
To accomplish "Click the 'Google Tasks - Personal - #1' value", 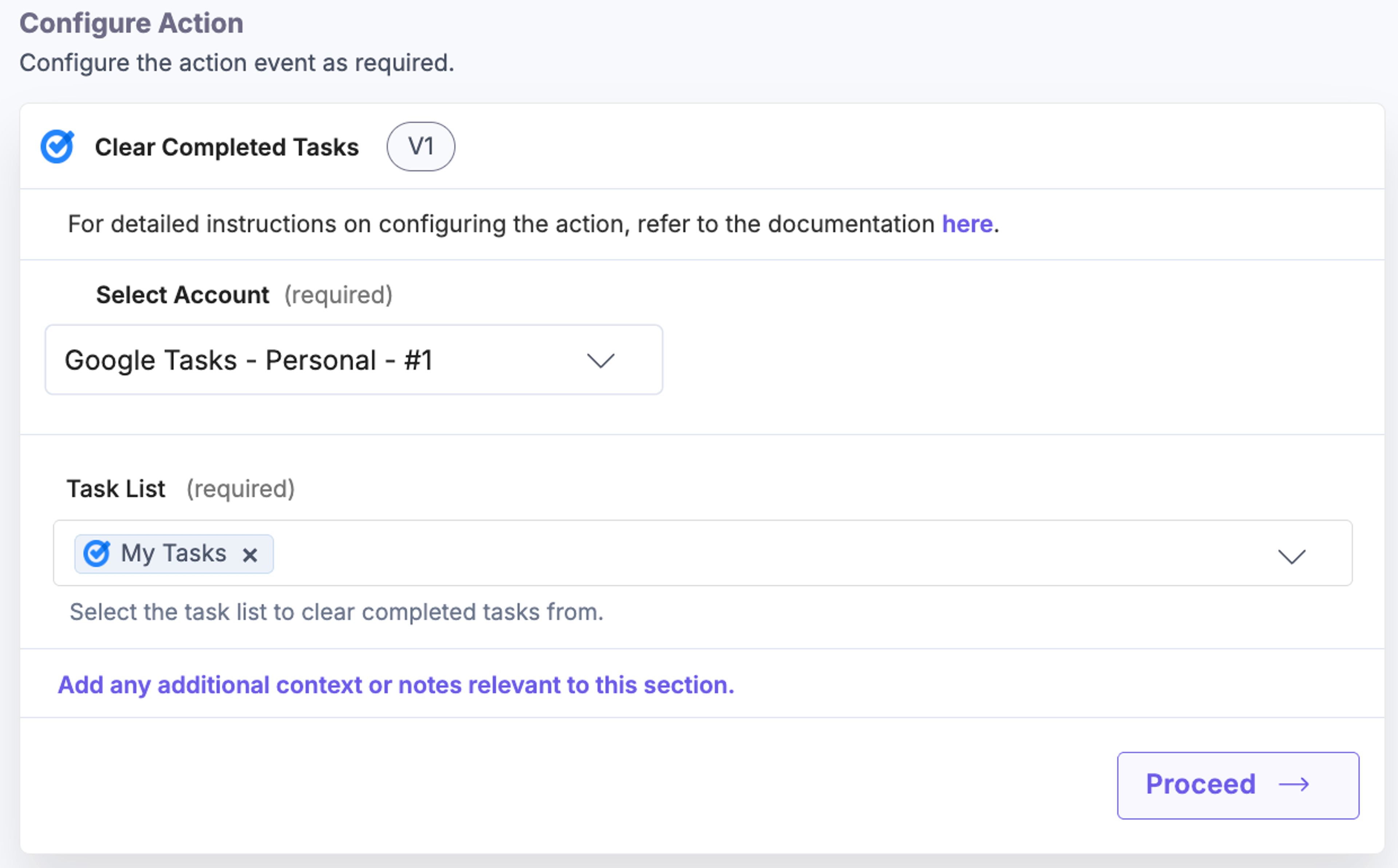I will (x=249, y=360).
